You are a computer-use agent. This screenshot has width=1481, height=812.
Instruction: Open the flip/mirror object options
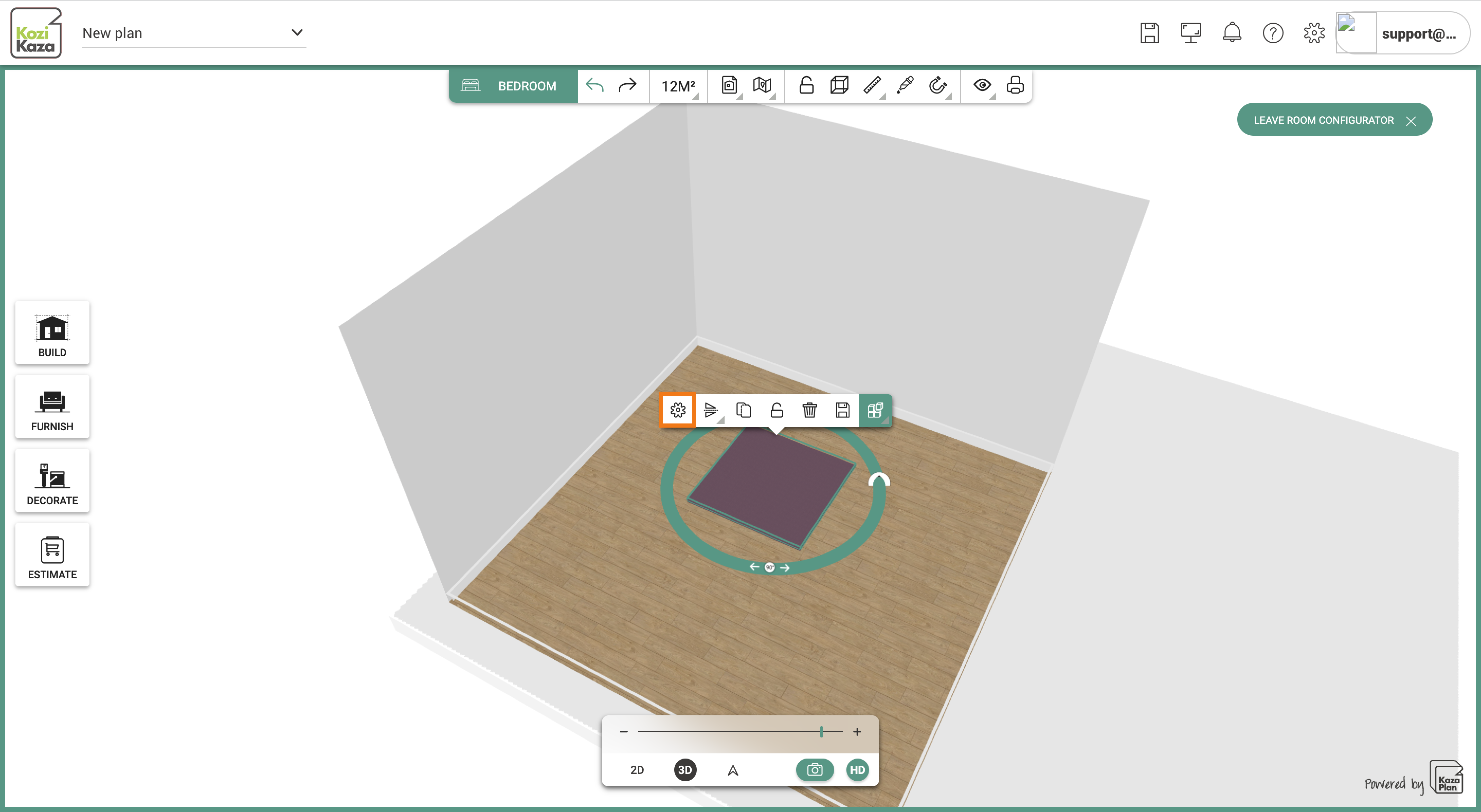click(711, 410)
